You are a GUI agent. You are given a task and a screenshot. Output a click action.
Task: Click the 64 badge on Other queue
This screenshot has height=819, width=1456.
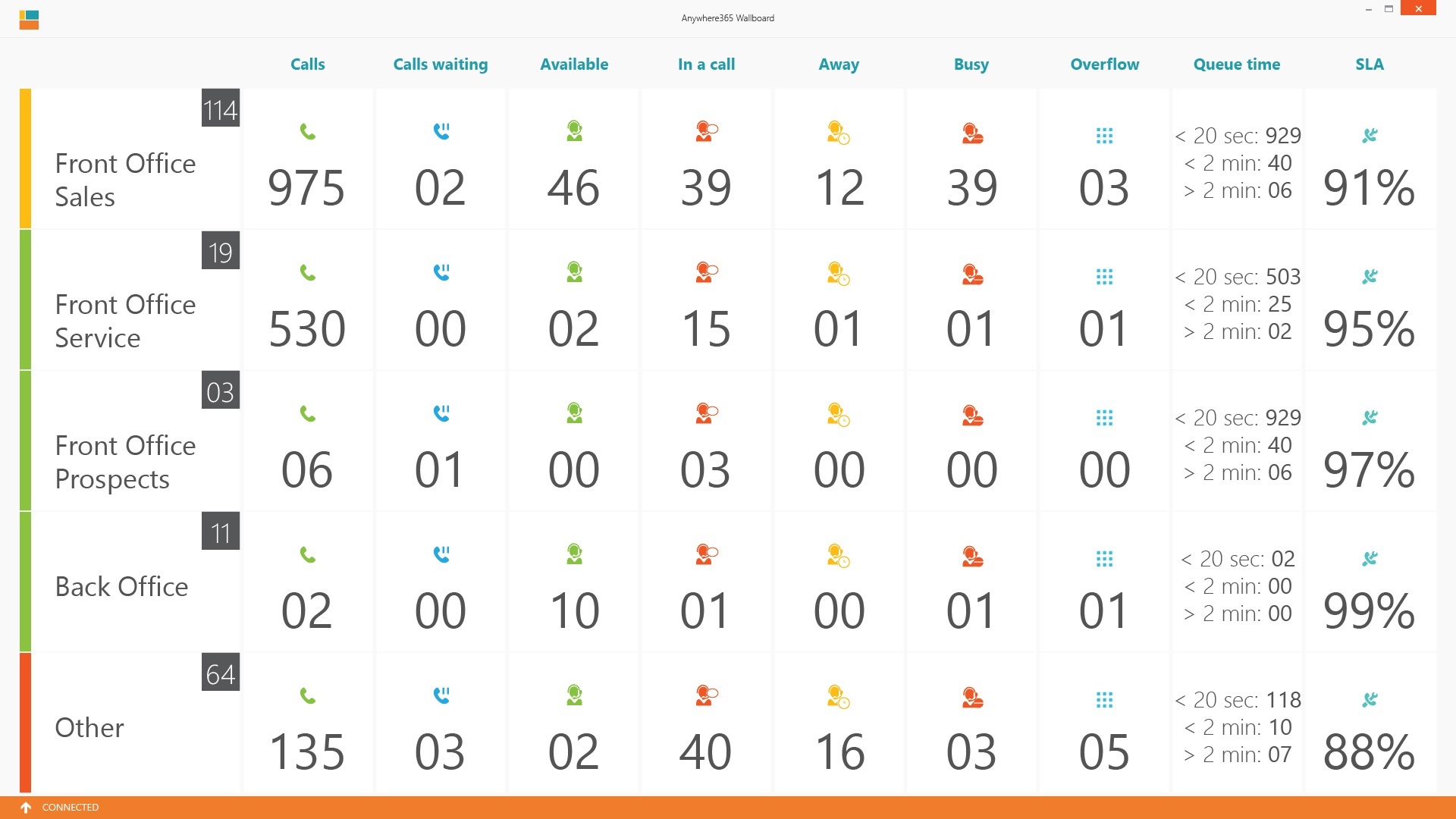[x=221, y=673]
